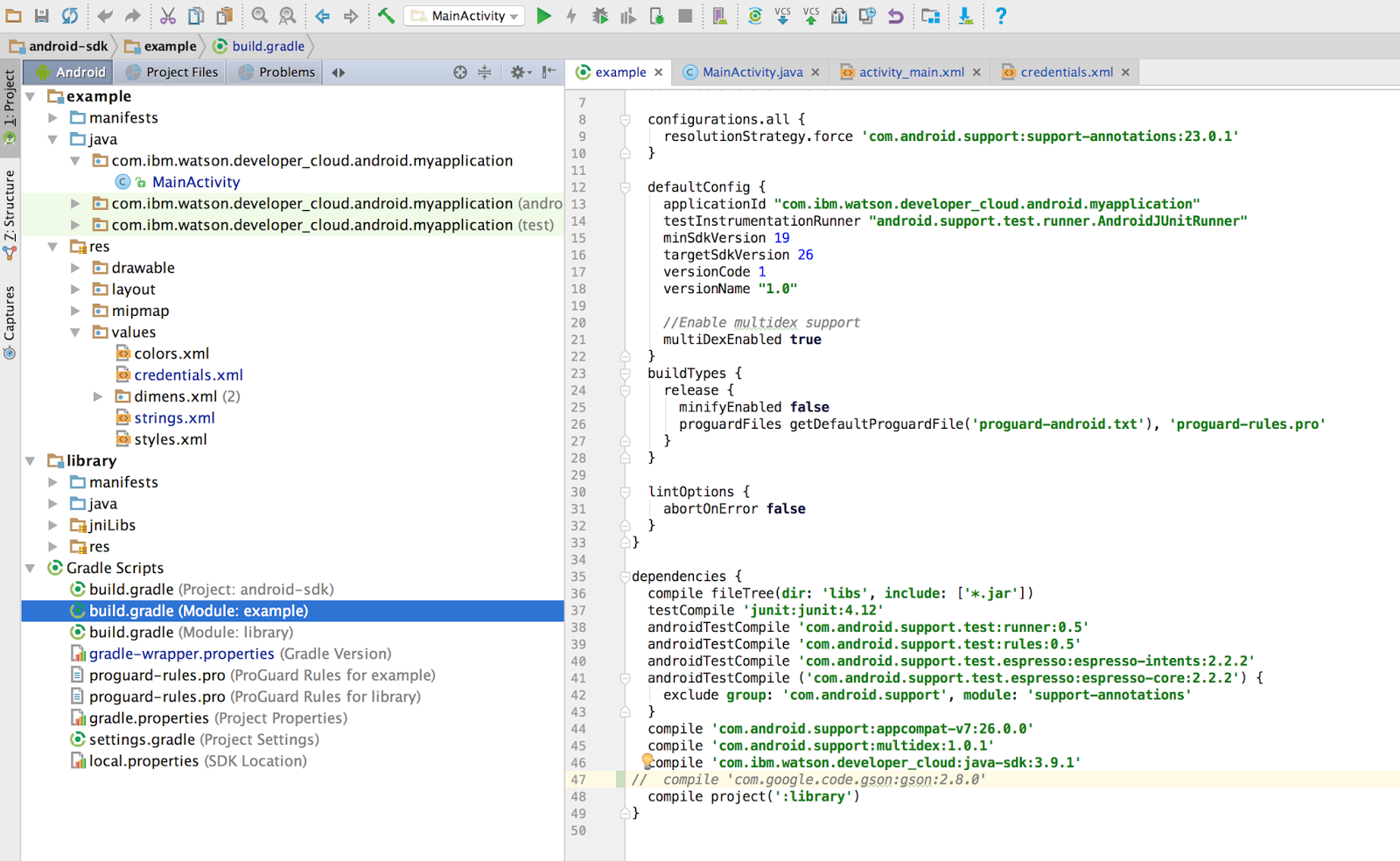Close the MainActivity.java tab
The image size is (1400, 861).
pyautogui.click(x=815, y=72)
